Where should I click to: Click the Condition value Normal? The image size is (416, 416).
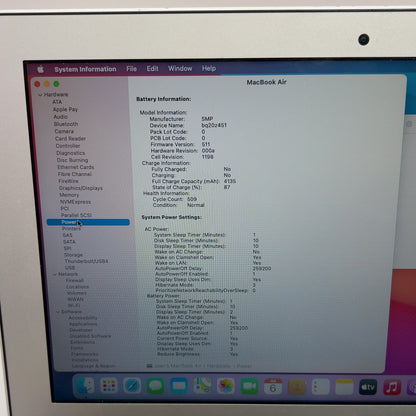[x=196, y=205]
